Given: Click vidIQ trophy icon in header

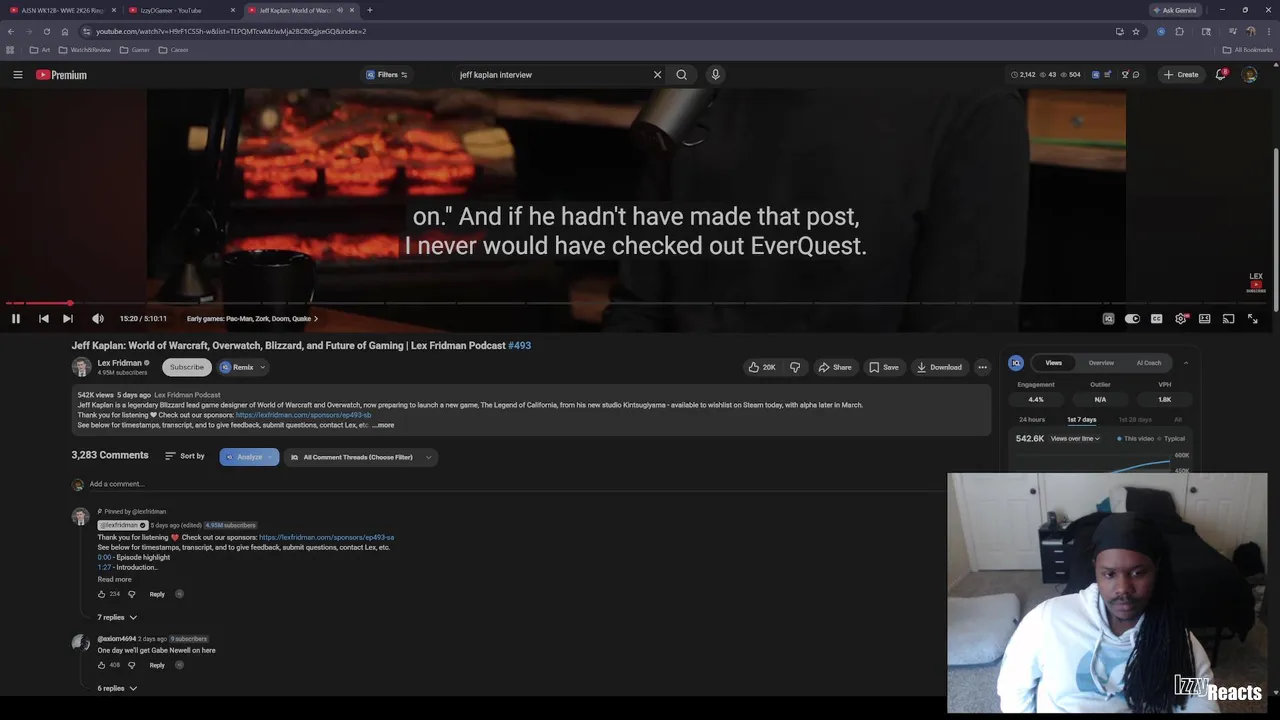Looking at the screenshot, I should click(1124, 75).
